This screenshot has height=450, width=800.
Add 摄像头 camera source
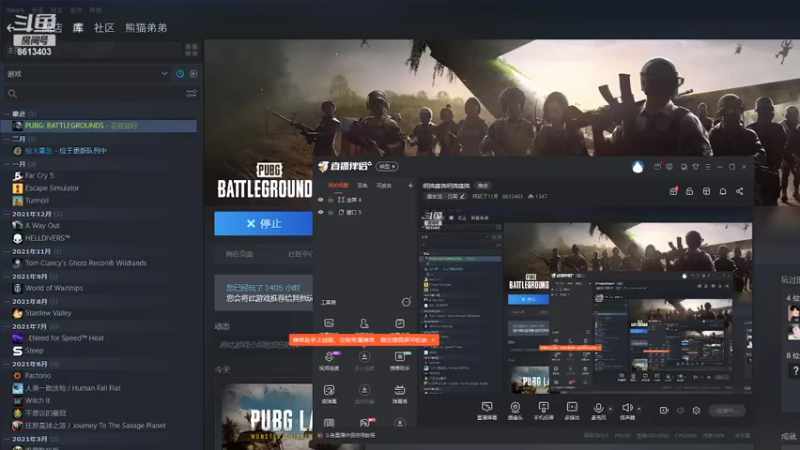coord(515,410)
